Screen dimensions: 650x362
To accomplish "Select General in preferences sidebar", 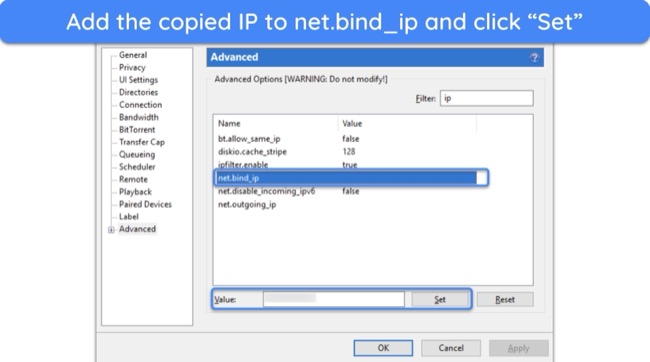I will pyautogui.click(x=133, y=55).
